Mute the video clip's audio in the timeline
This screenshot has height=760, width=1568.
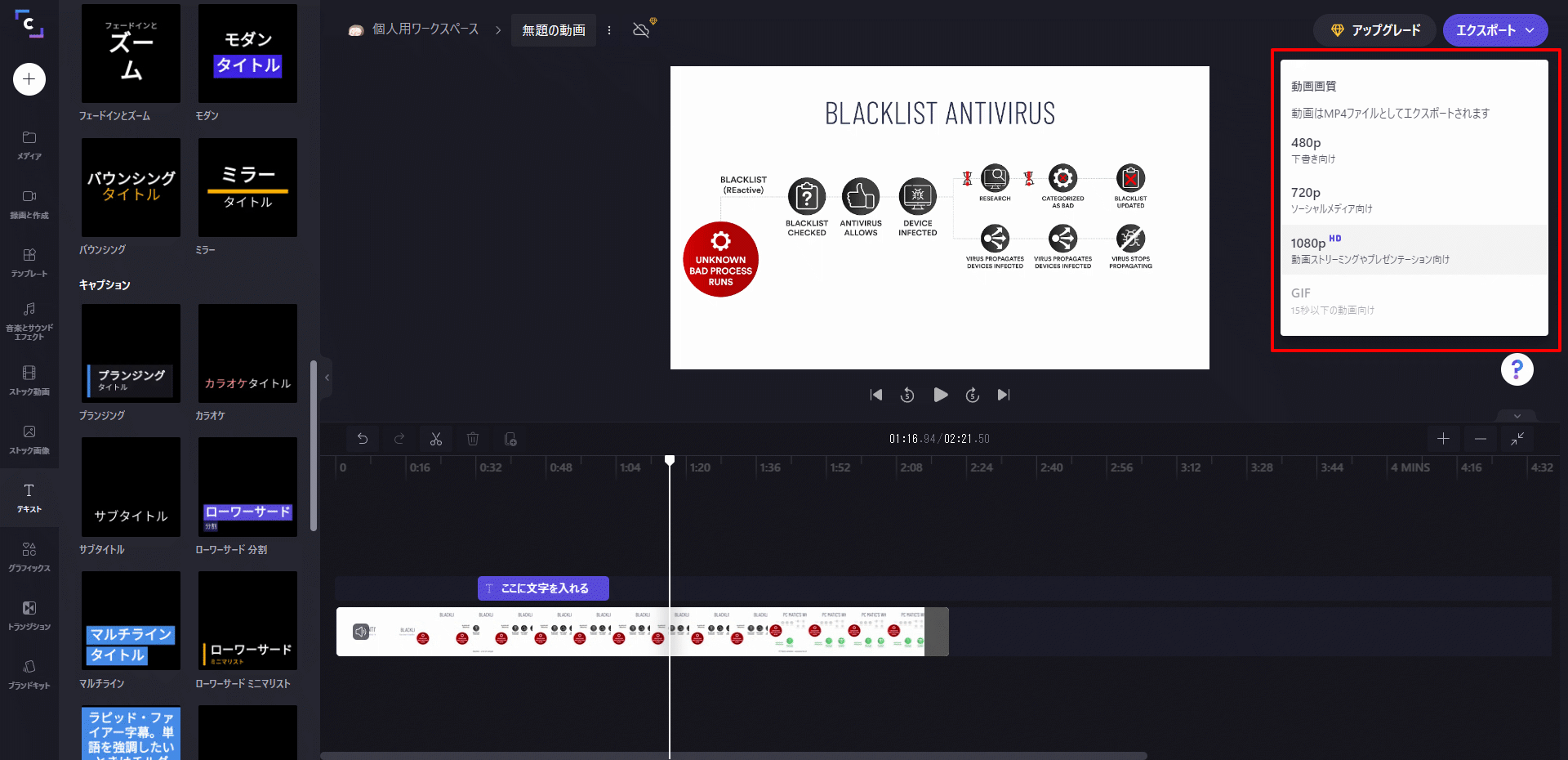coord(360,630)
